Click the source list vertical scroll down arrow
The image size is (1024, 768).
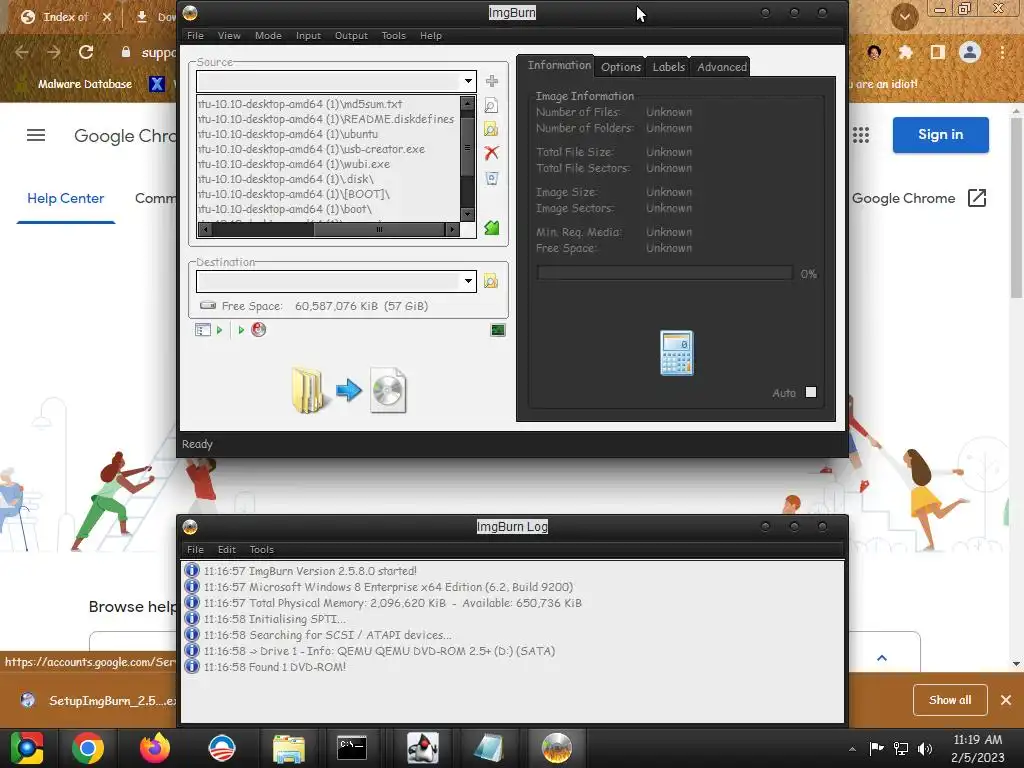(467, 214)
